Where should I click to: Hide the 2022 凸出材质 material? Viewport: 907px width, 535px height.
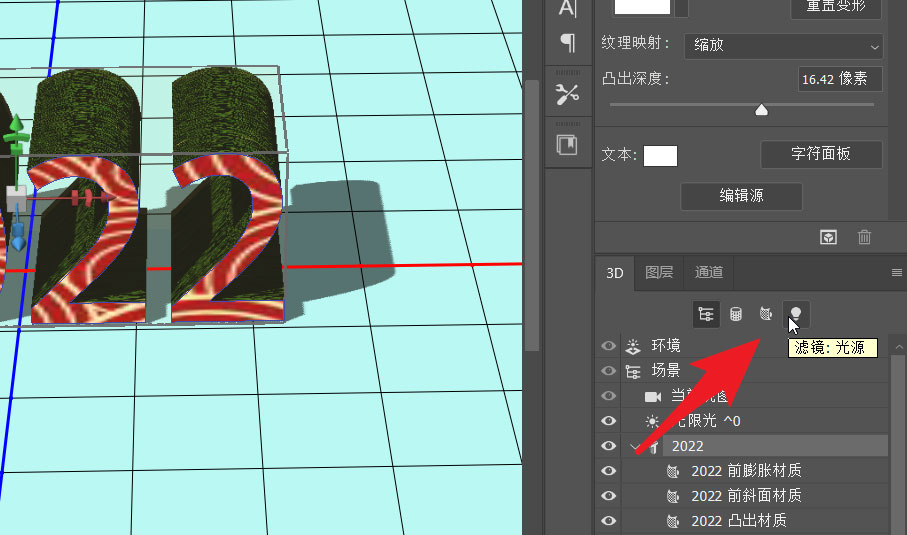pos(608,520)
